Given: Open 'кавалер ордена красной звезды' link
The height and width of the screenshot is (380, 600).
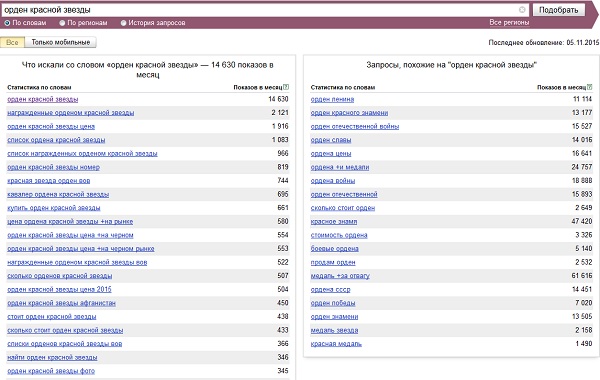Looking at the screenshot, I should tap(58, 194).
